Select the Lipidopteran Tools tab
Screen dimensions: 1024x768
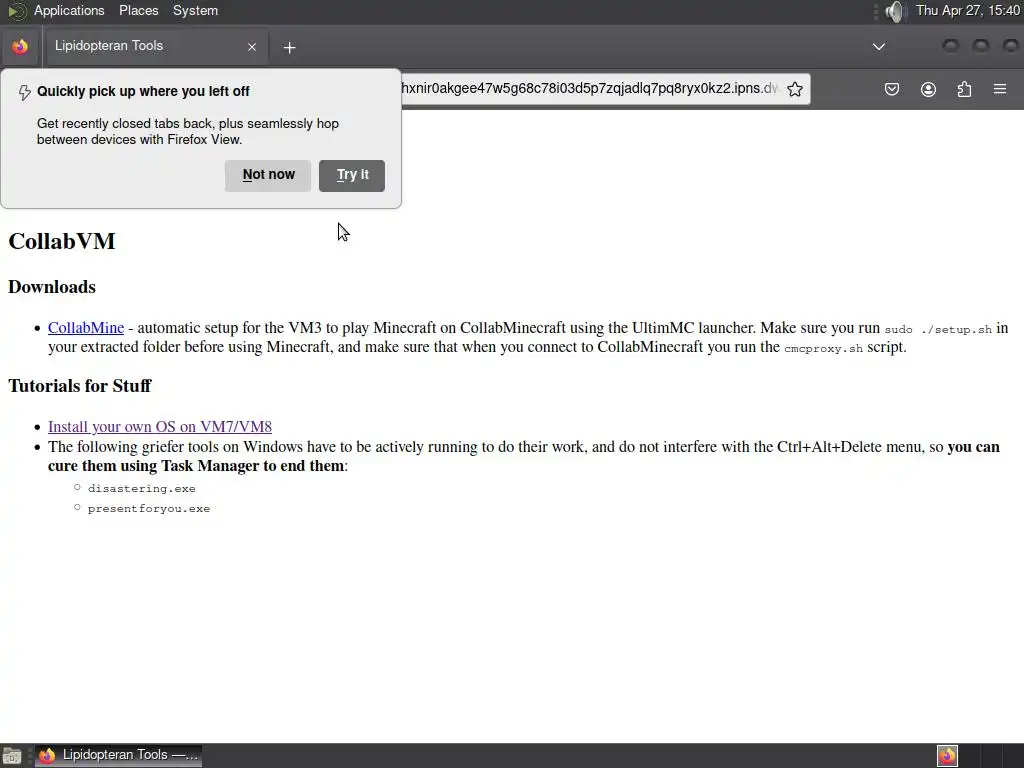155,46
